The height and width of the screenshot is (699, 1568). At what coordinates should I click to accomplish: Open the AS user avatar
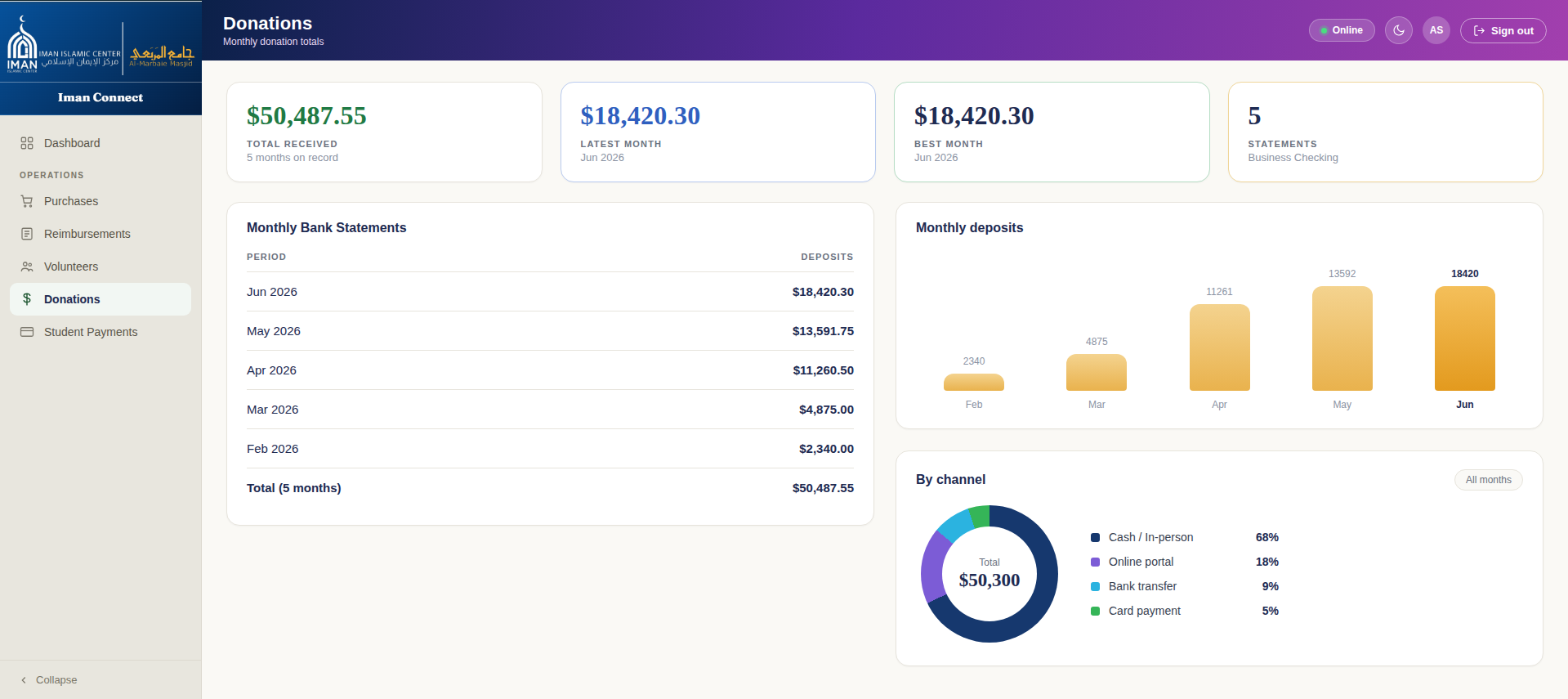[x=1436, y=30]
